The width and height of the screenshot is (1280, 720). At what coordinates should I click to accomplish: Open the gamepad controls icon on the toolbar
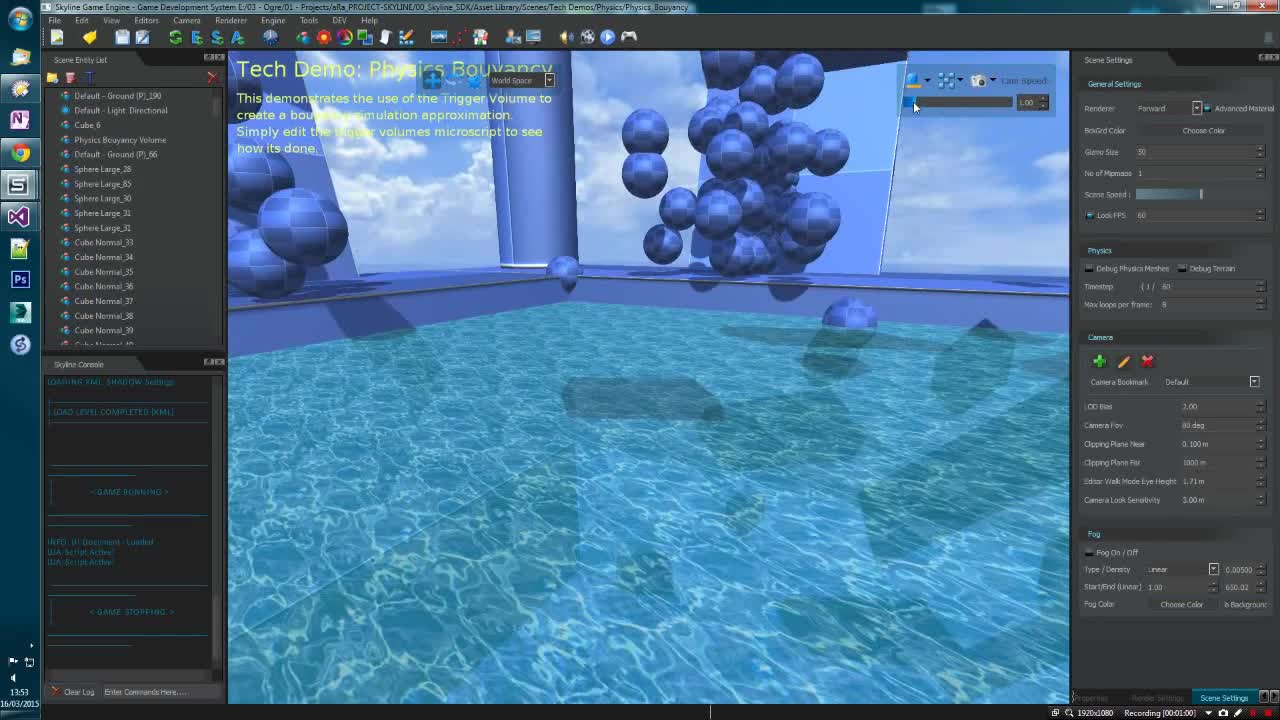tap(628, 37)
